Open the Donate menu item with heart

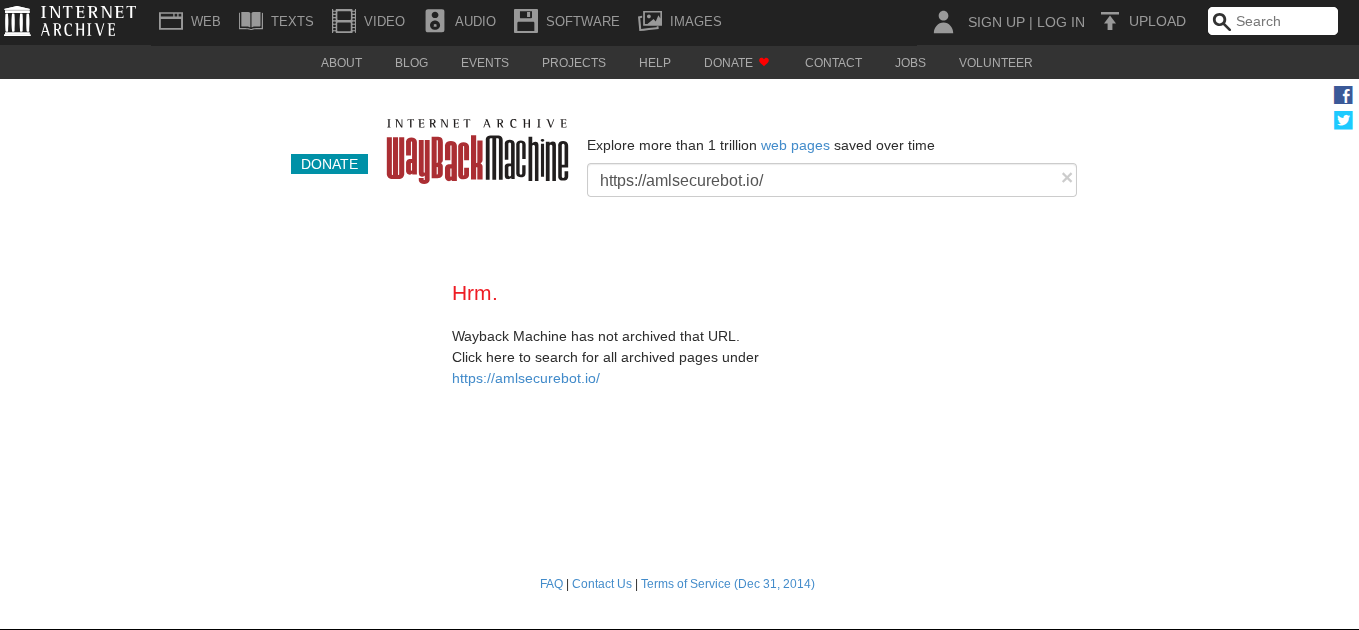[x=737, y=63]
